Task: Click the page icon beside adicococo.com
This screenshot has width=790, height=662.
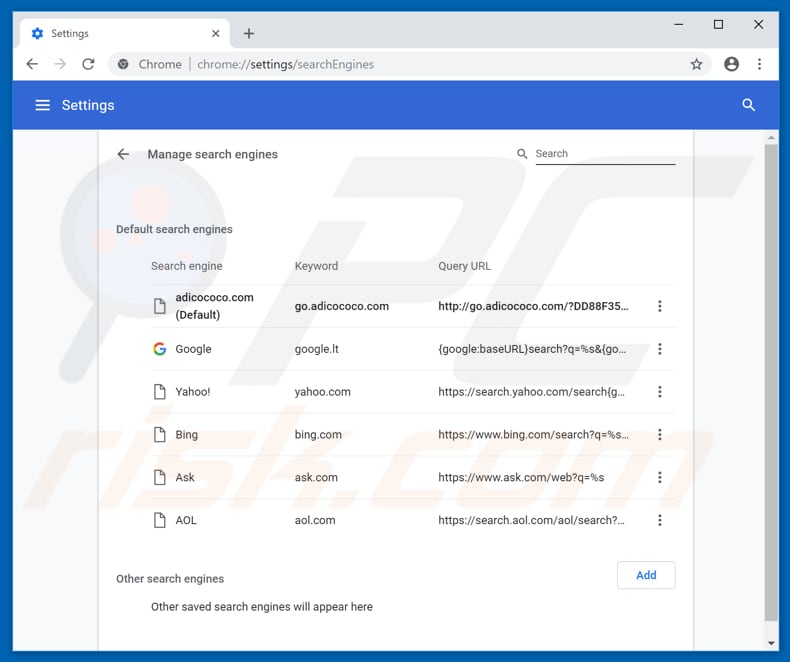Action: point(160,306)
